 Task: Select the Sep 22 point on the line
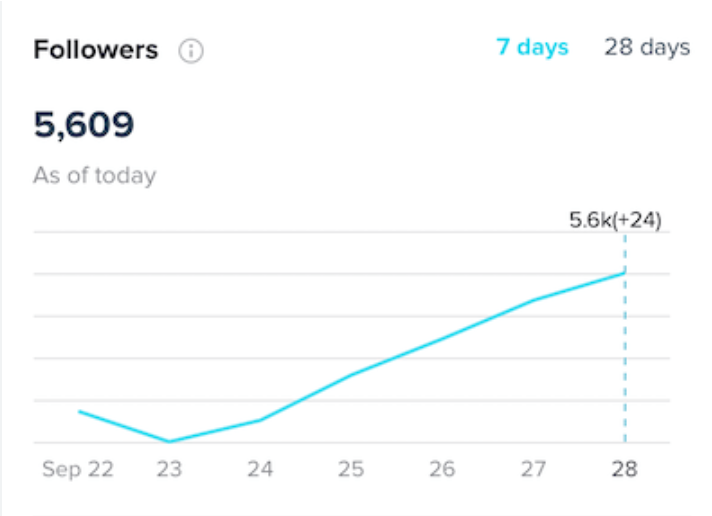click(x=79, y=411)
